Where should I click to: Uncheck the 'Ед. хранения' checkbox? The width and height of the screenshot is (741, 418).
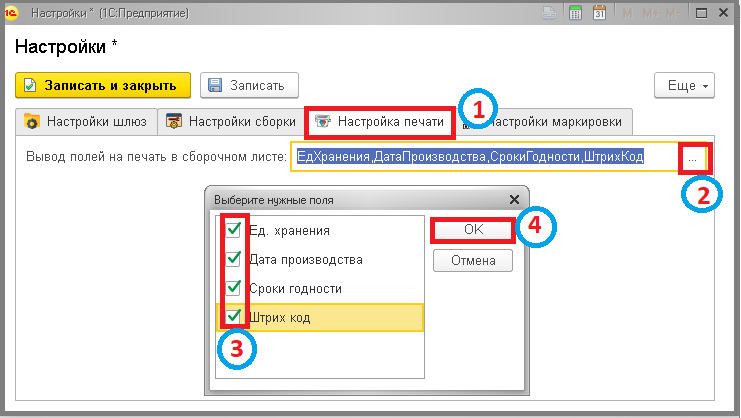[232, 230]
